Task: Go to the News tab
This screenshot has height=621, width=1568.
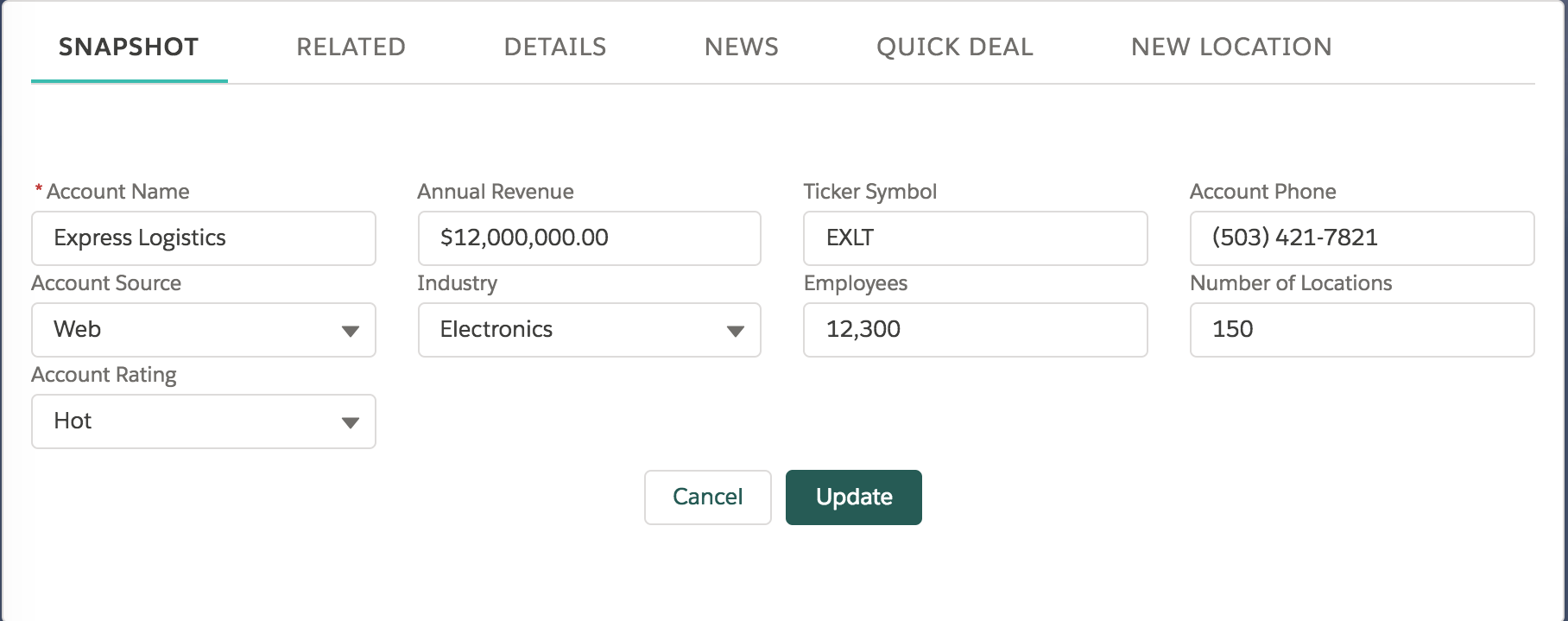Action: tap(741, 47)
